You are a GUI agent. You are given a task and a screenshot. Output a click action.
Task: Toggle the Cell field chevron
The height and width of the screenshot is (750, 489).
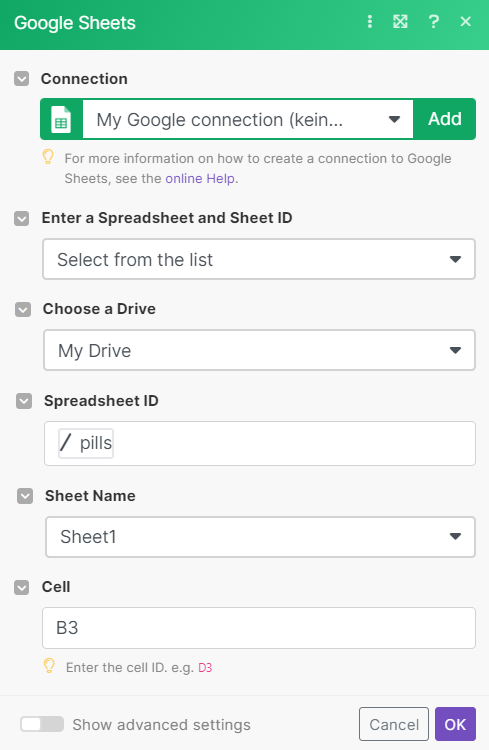tap(22, 587)
